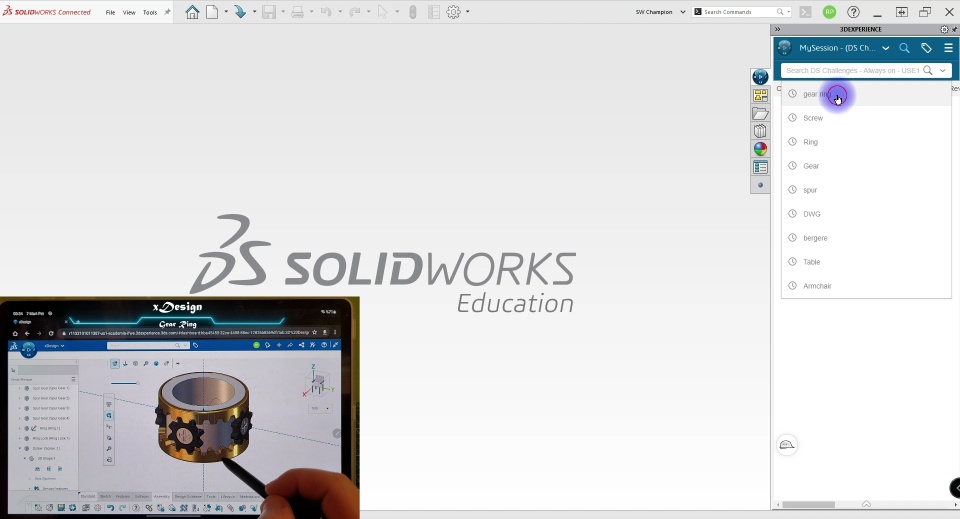Viewport: 960px width, 519px height.
Task: Select recent search 'Armchair'
Action: pos(866,286)
